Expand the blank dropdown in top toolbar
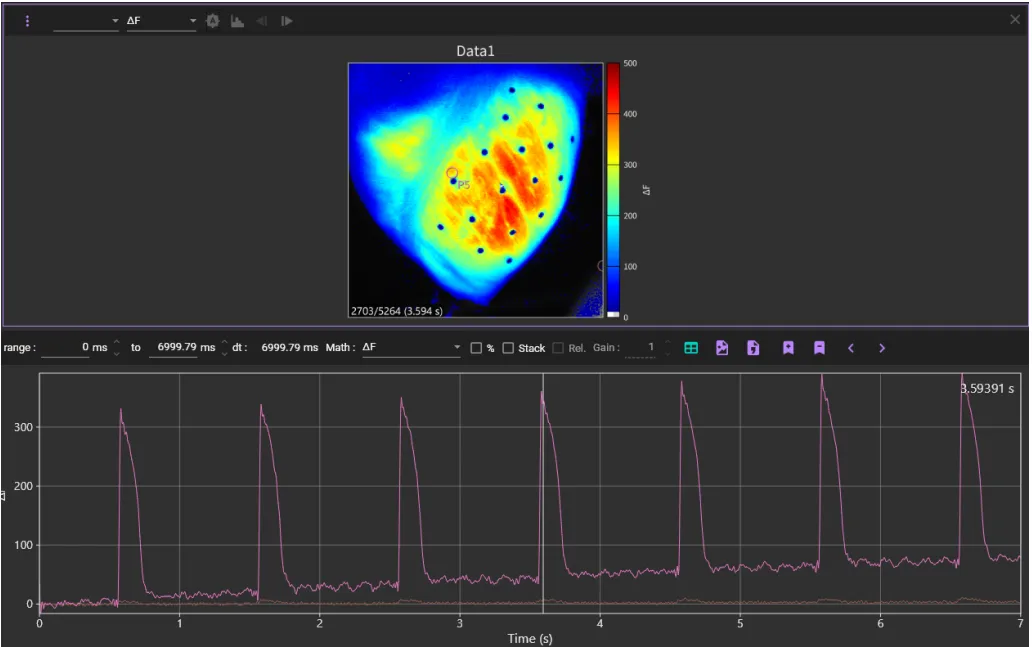Image resolution: width=1032 pixels, height=647 pixels. click(86, 21)
